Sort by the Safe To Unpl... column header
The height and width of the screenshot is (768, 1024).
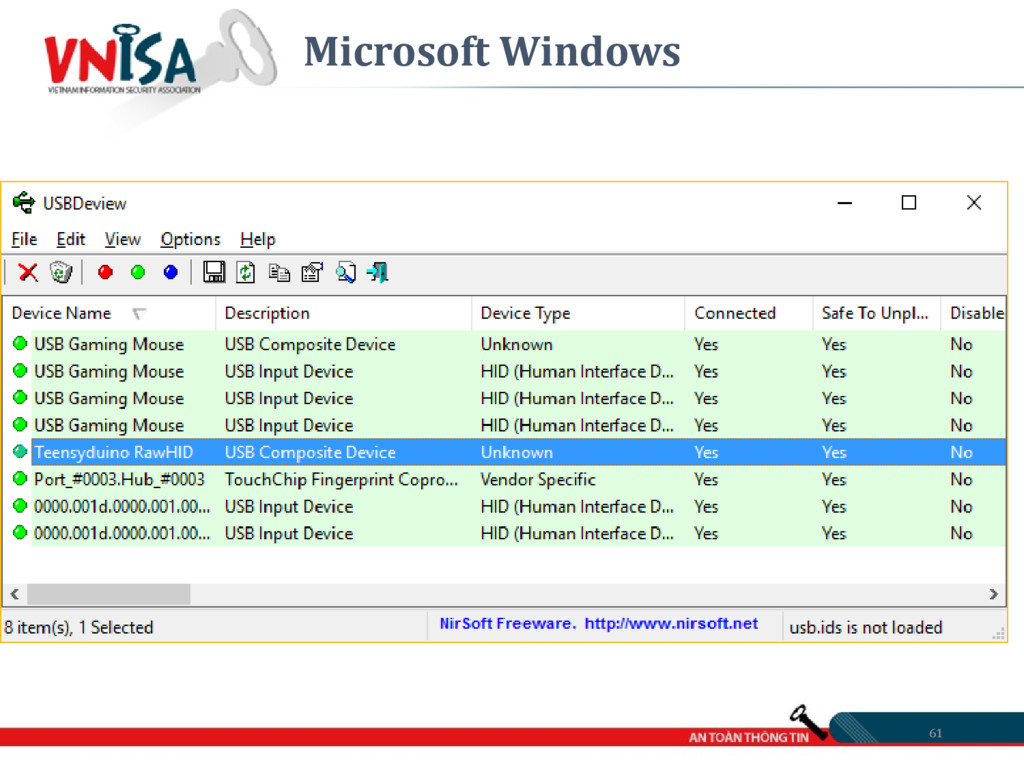tap(877, 313)
